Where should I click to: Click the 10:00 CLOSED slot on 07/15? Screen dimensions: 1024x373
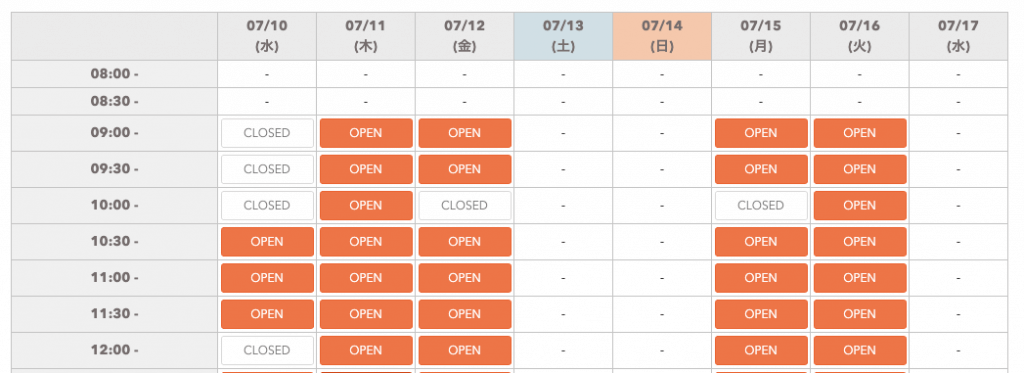(761, 206)
